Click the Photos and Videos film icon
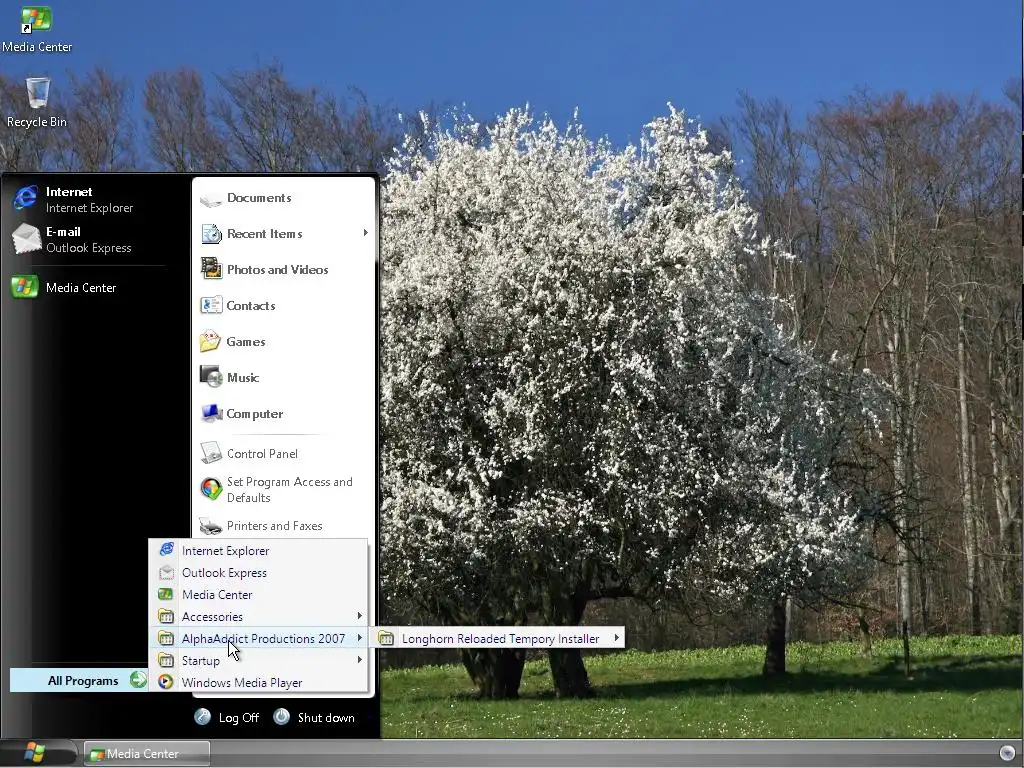 coord(211,269)
